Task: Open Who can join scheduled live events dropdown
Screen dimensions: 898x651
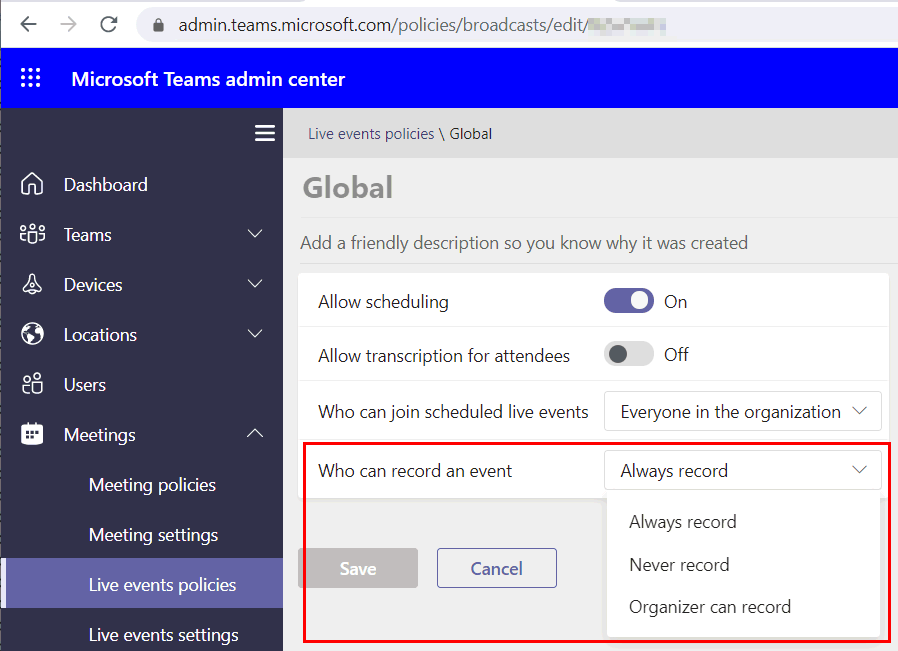Action: (742, 411)
